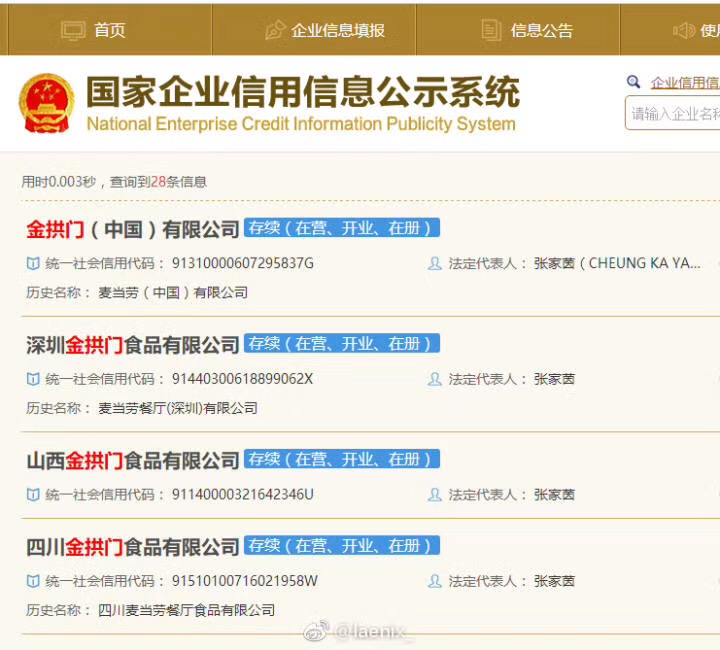Click historical name 麦当劳（中国）有限公司
Viewport: 720px width, 650px height.
click(173, 292)
